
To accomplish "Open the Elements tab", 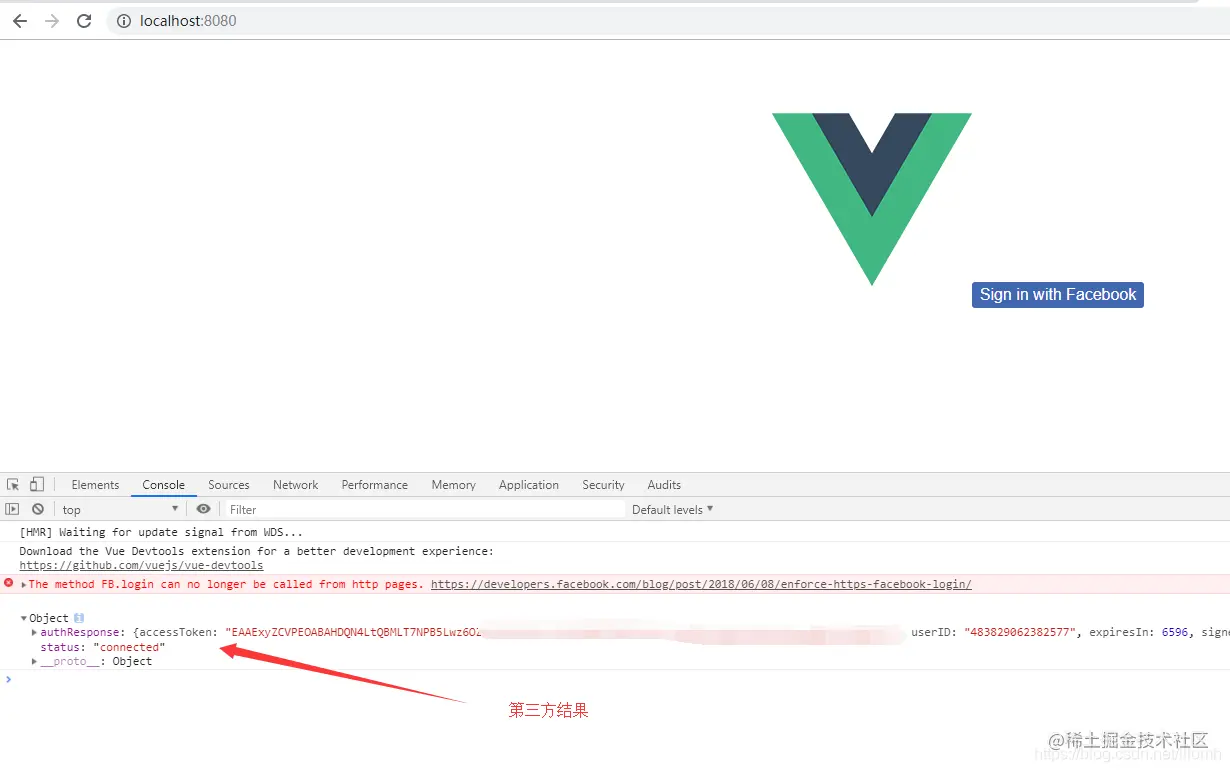I will (95, 485).
